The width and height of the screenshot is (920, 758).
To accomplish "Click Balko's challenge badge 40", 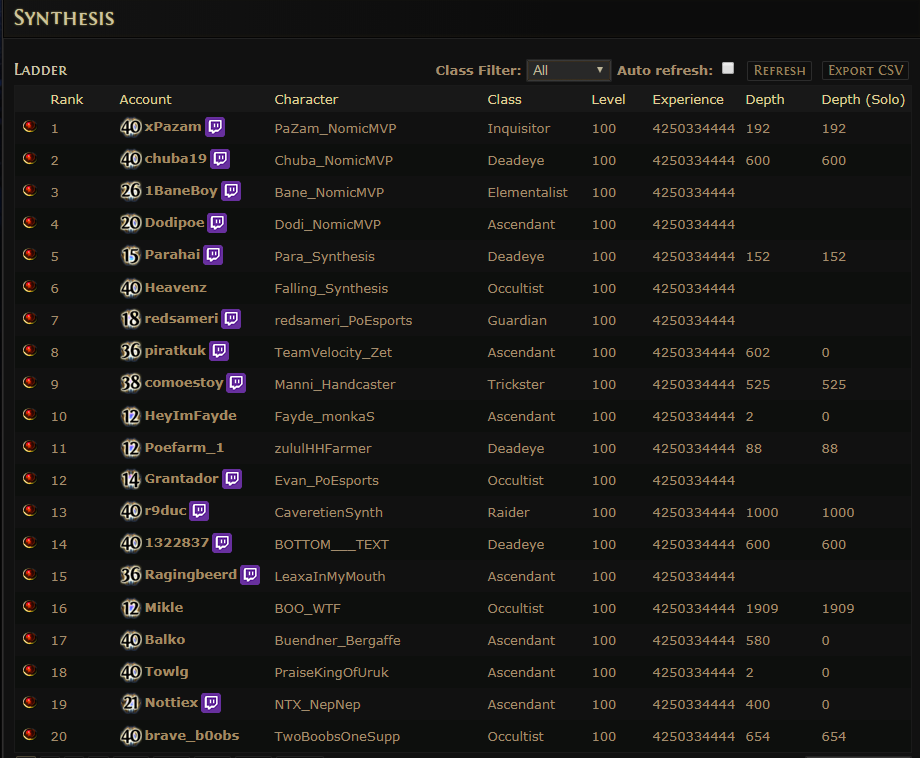I will pos(131,639).
